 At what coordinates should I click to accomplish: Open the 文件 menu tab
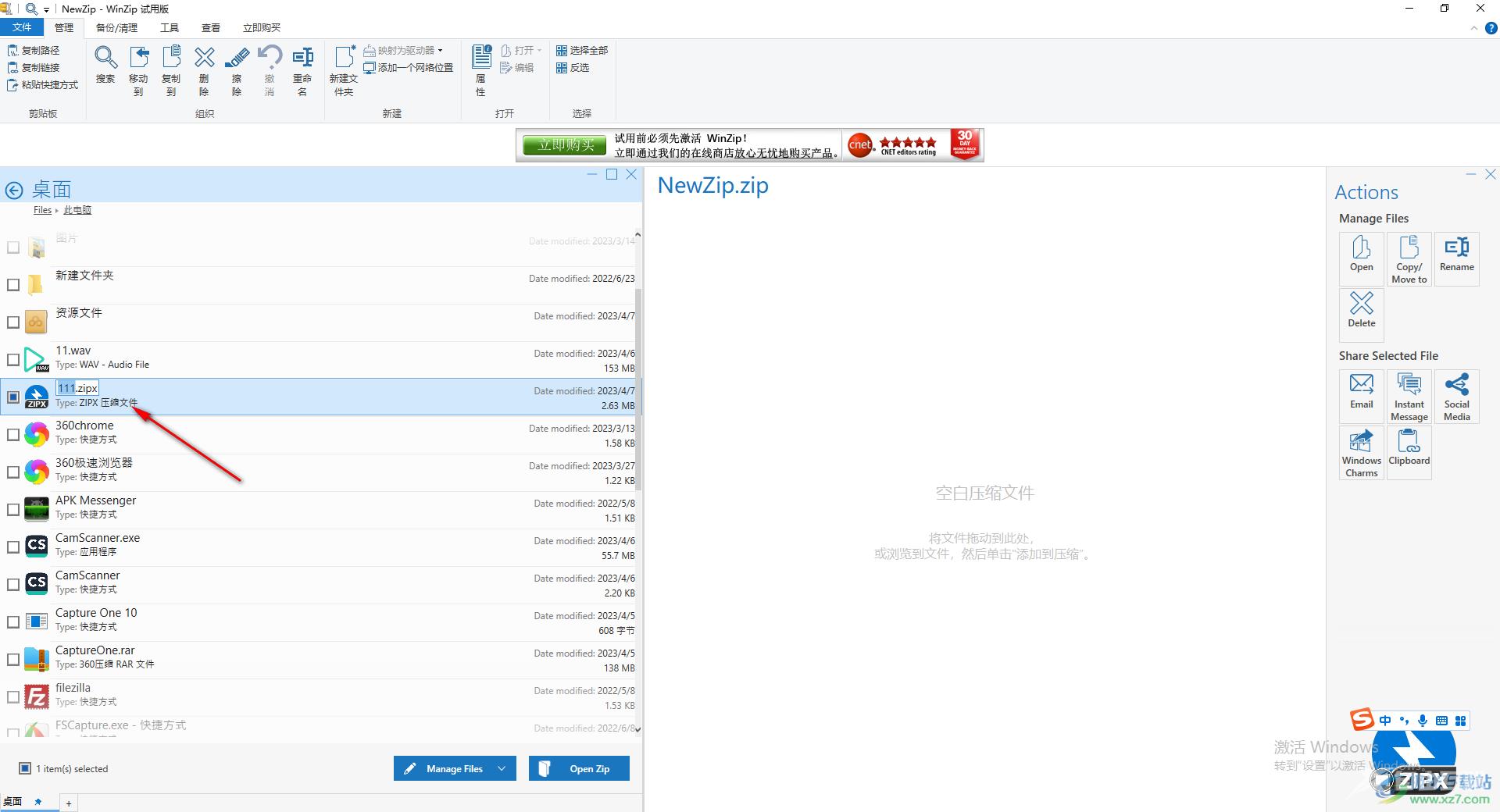pos(22,27)
